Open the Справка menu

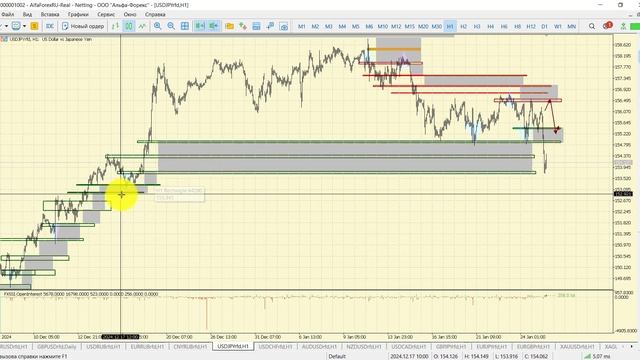pyautogui.click(x=155, y=14)
